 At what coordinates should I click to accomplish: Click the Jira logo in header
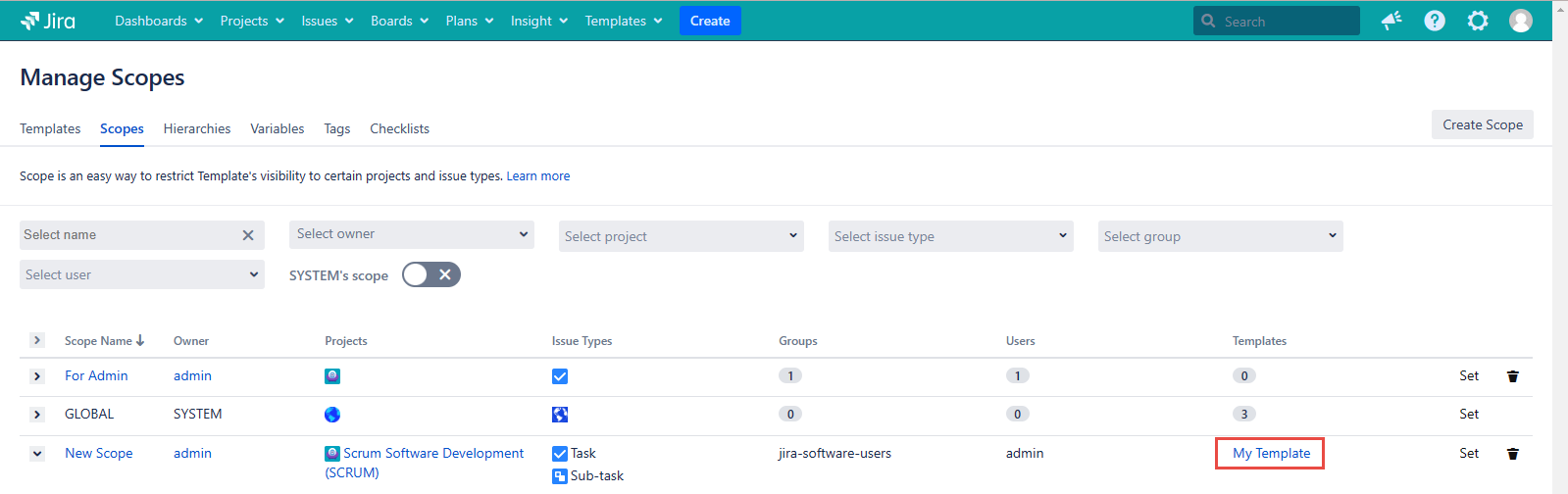pyautogui.click(x=48, y=21)
